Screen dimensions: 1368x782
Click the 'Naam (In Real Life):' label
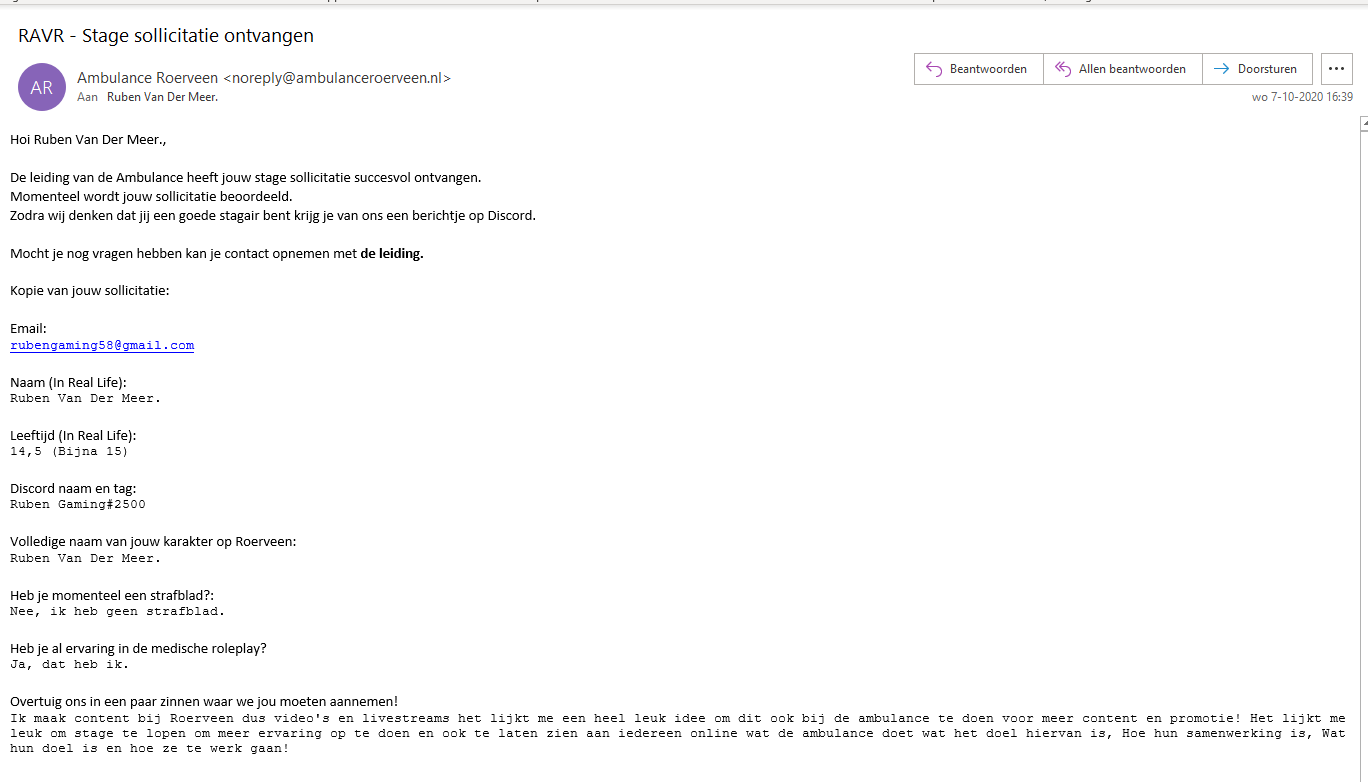click(x=68, y=382)
